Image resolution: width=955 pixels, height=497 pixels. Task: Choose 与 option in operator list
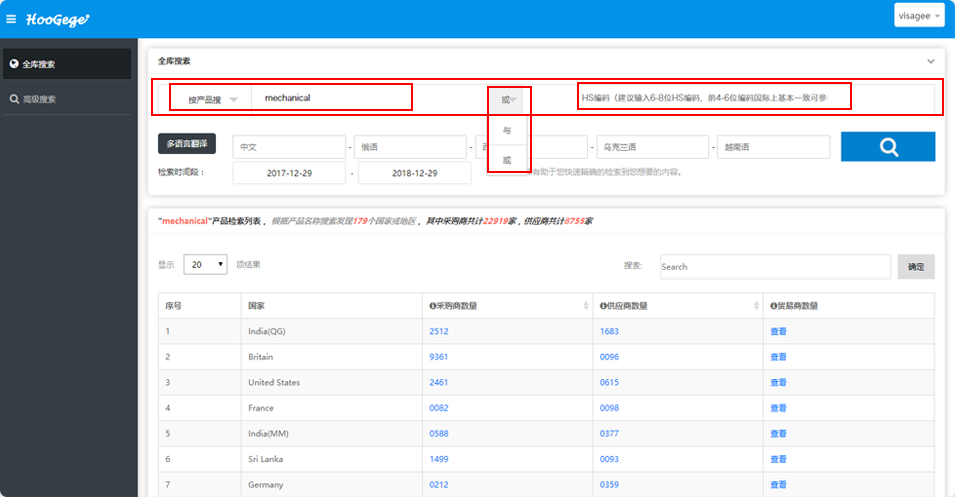click(507, 130)
